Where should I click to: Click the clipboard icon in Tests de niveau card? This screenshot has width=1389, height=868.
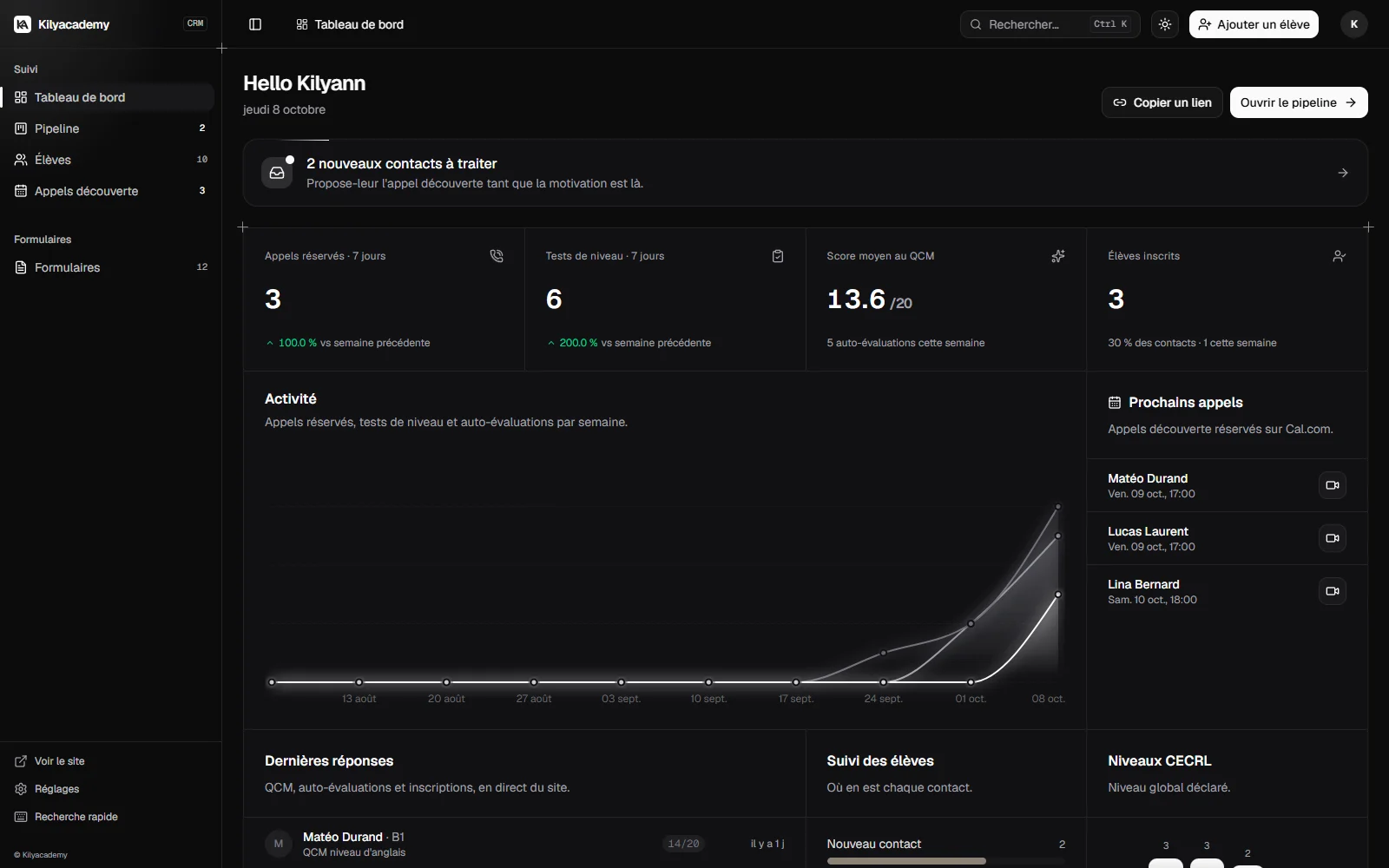(x=778, y=256)
